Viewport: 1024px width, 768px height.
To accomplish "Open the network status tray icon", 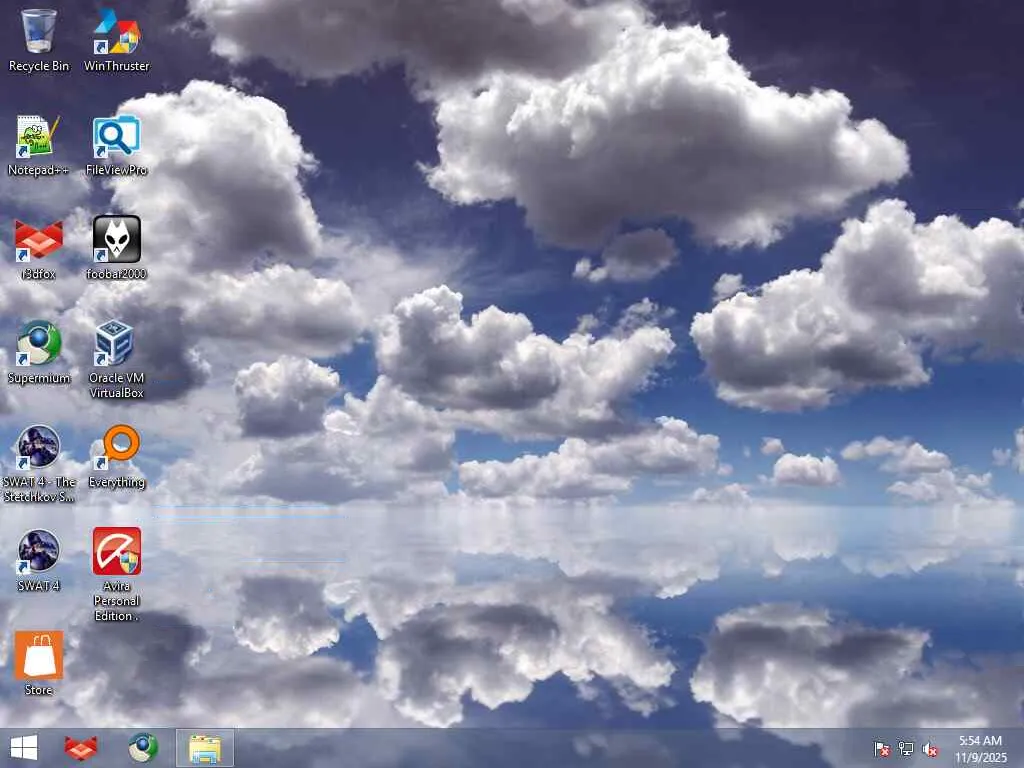I will (906, 749).
